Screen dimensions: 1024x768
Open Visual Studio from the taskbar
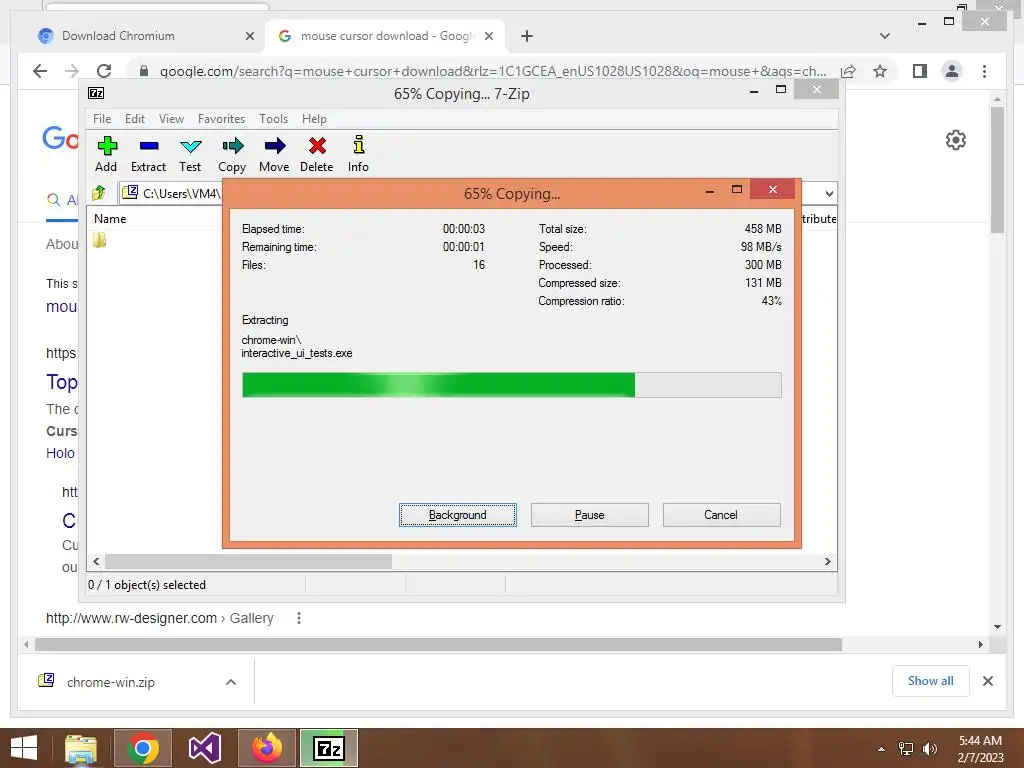pyautogui.click(x=204, y=748)
